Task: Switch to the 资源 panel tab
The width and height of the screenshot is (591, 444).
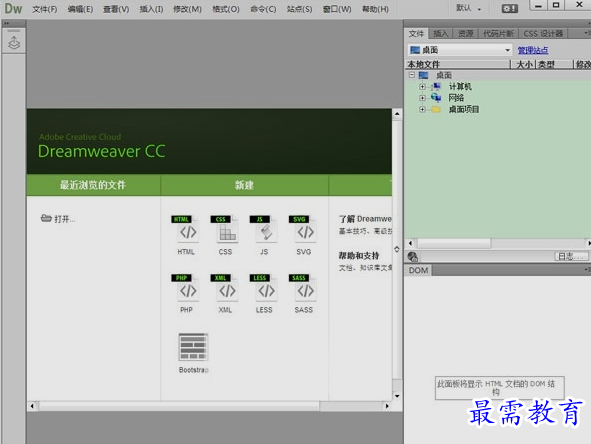Action: point(465,34)
